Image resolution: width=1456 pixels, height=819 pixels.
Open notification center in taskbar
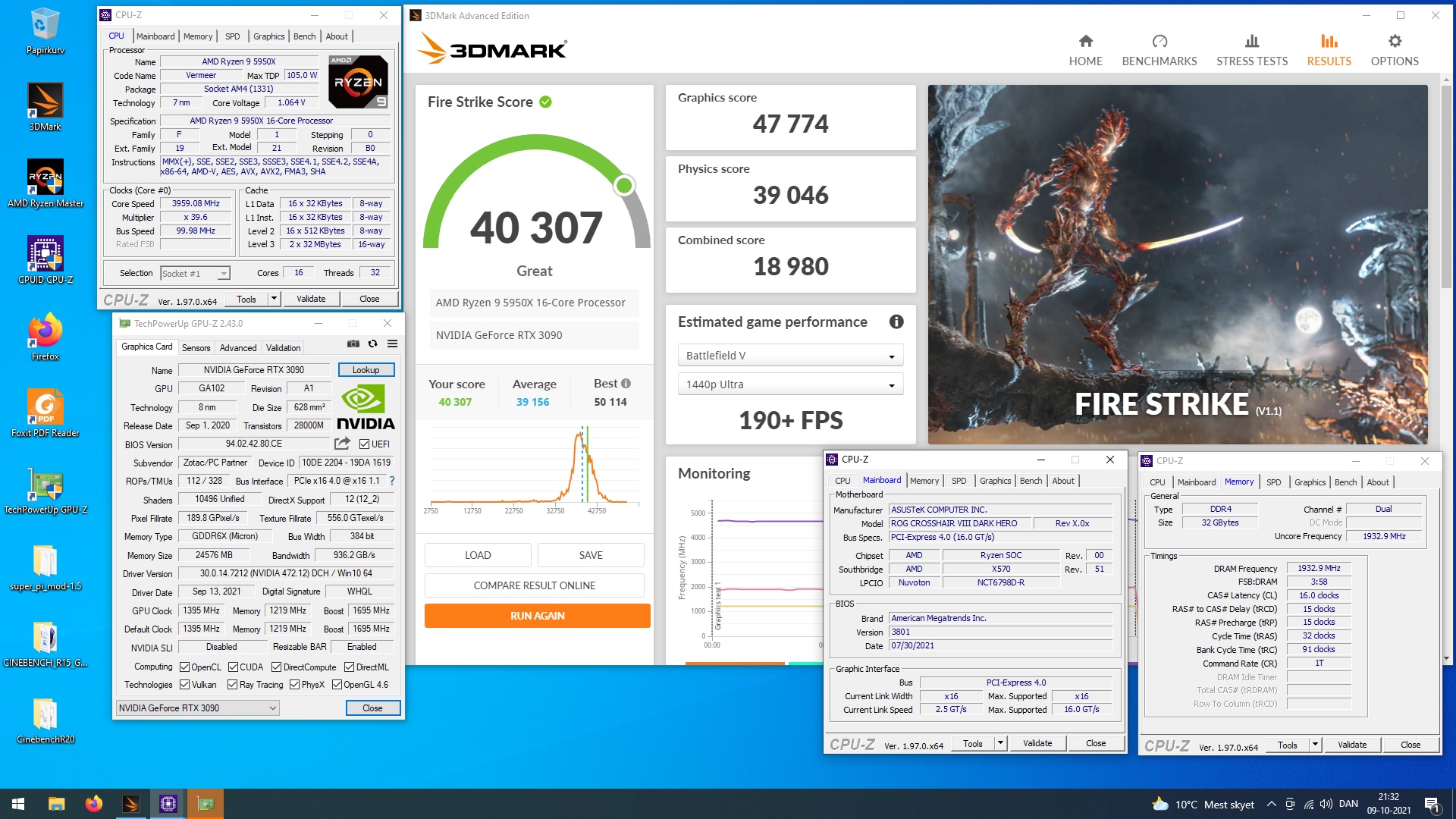[x=1432, y=804]
